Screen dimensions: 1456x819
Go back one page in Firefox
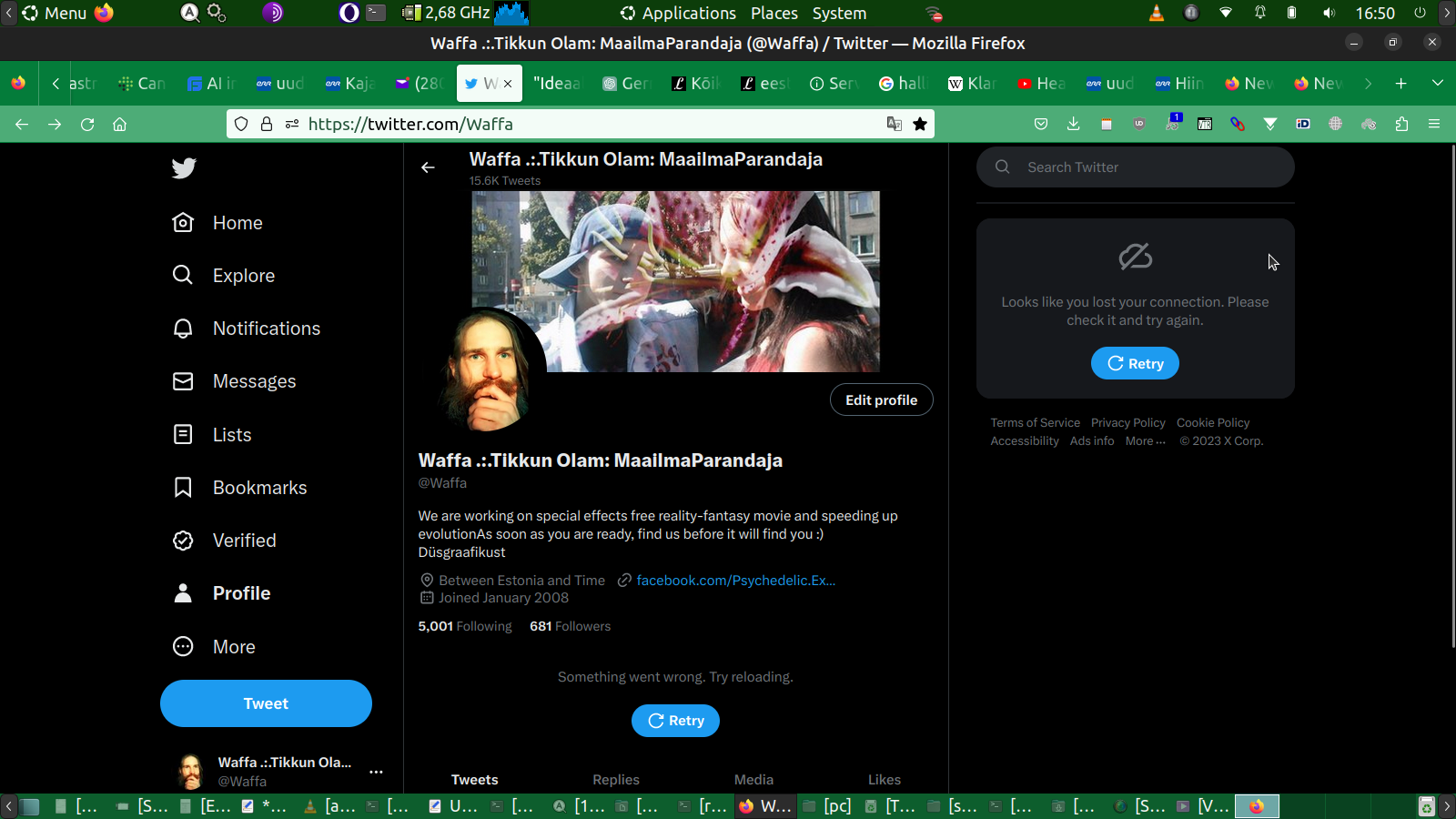click(22, 124)
